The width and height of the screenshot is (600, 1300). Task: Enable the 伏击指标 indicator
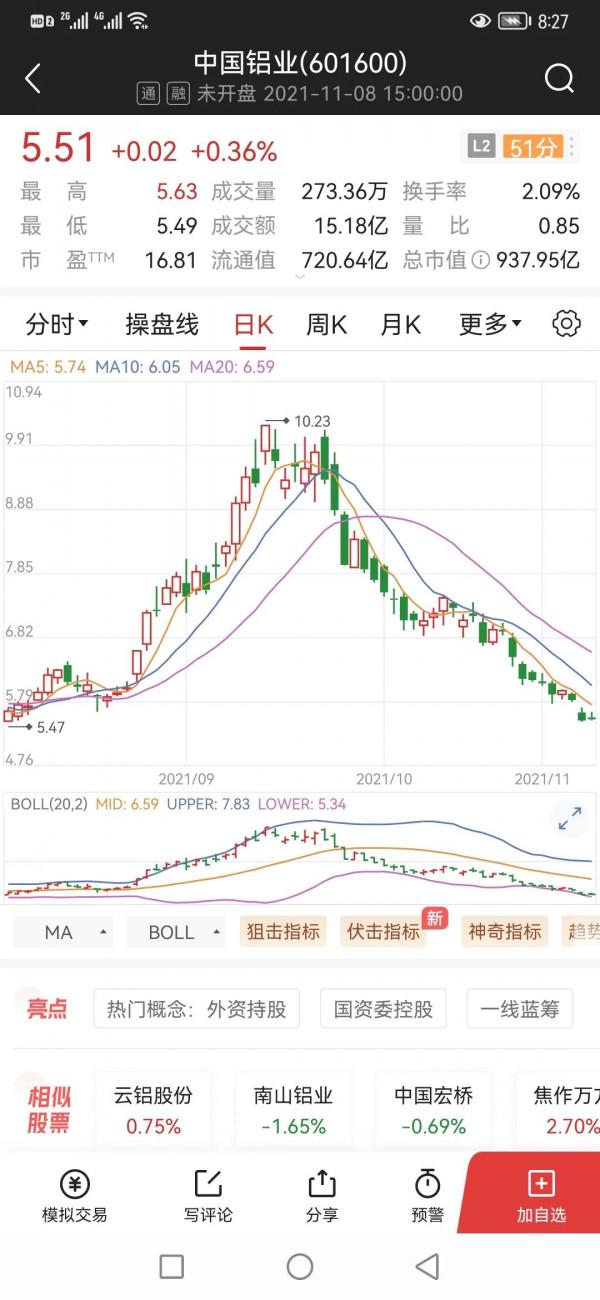tap(383, 932)
